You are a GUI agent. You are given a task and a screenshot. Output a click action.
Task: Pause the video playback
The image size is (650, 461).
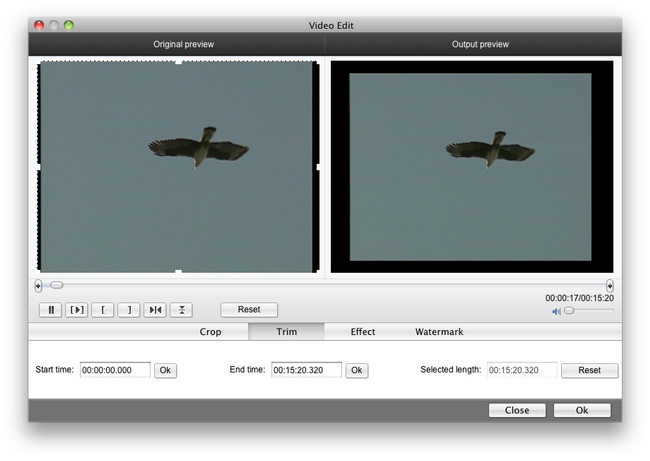51,310
